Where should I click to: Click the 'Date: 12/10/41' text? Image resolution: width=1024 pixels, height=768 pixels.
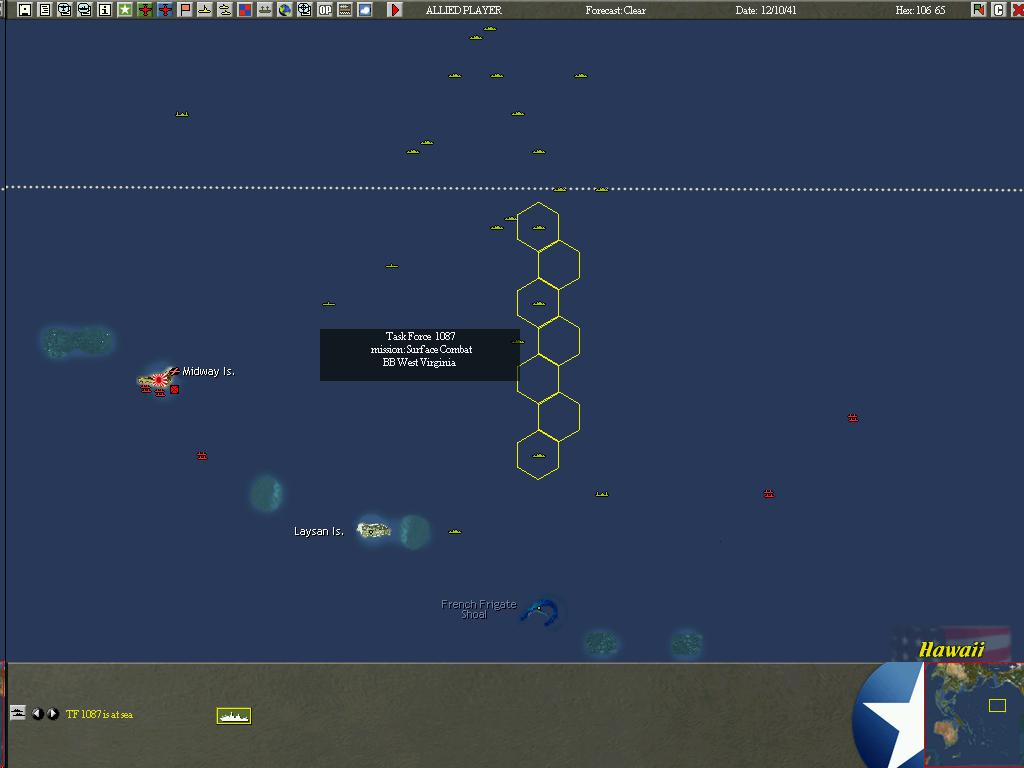coord(765,10)
